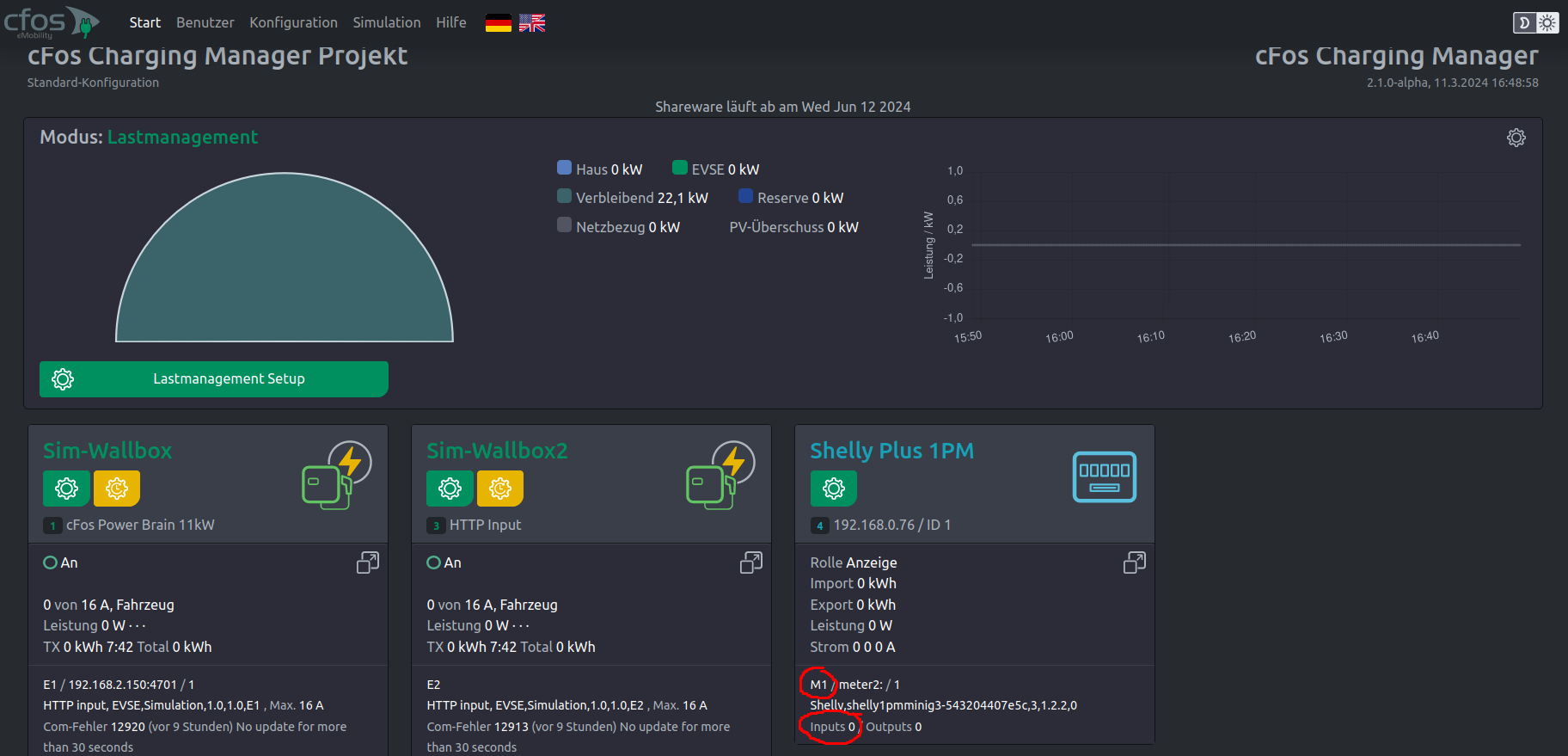This screenshot has width=1568, height=756.
Task: Click the PV-Überschuss 0 kW label
Action: pos(793,227)
